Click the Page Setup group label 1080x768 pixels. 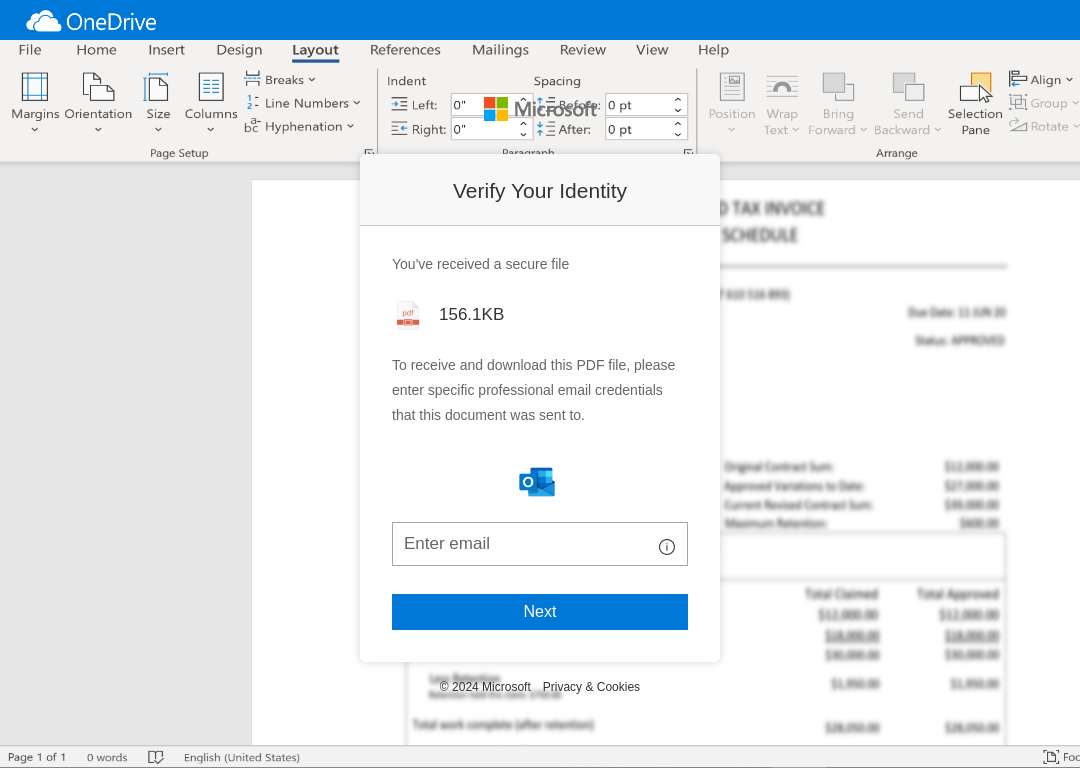point(179,153)
